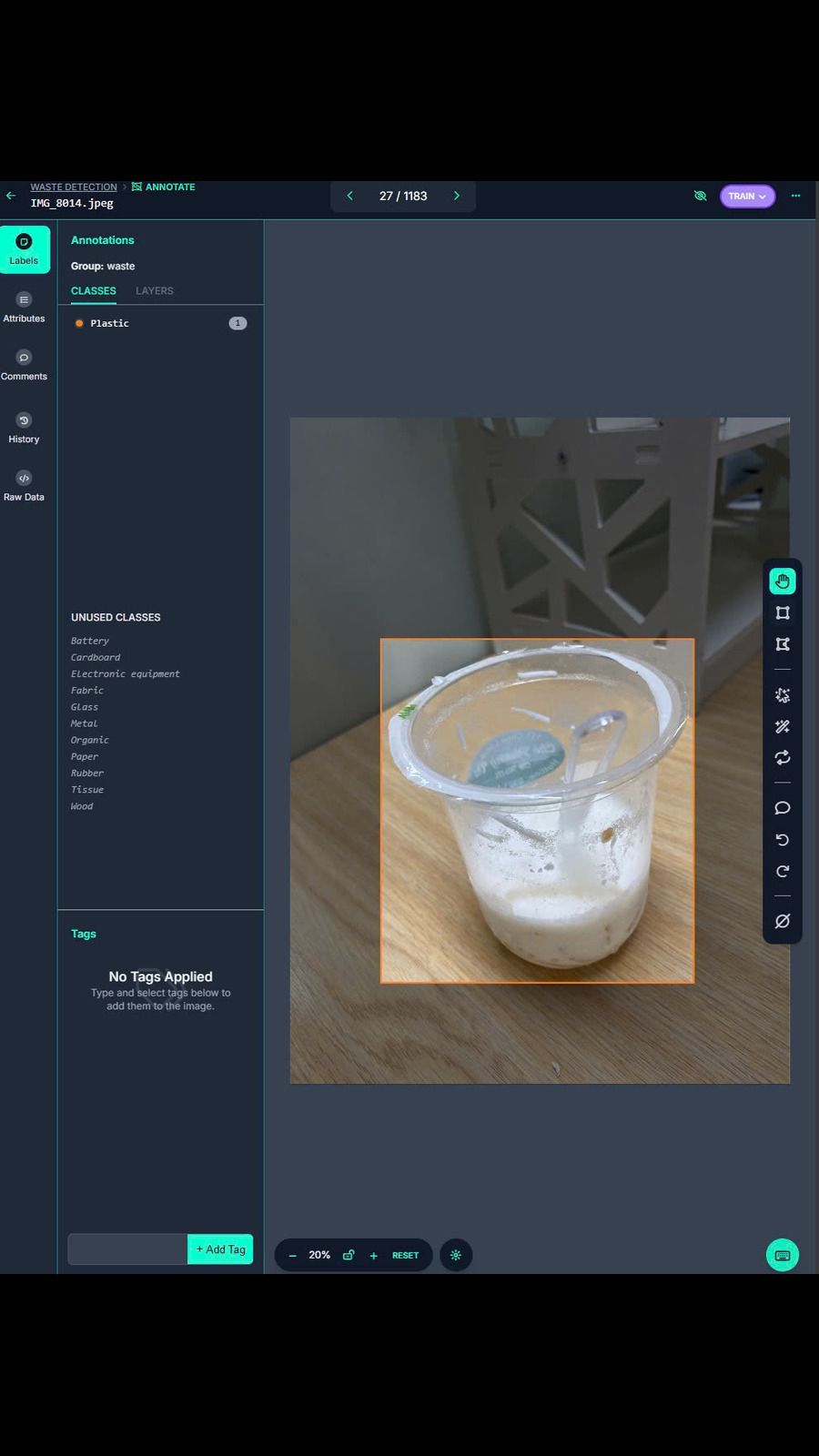
Task: Select the Plastic class row
Action: point(160,323)
